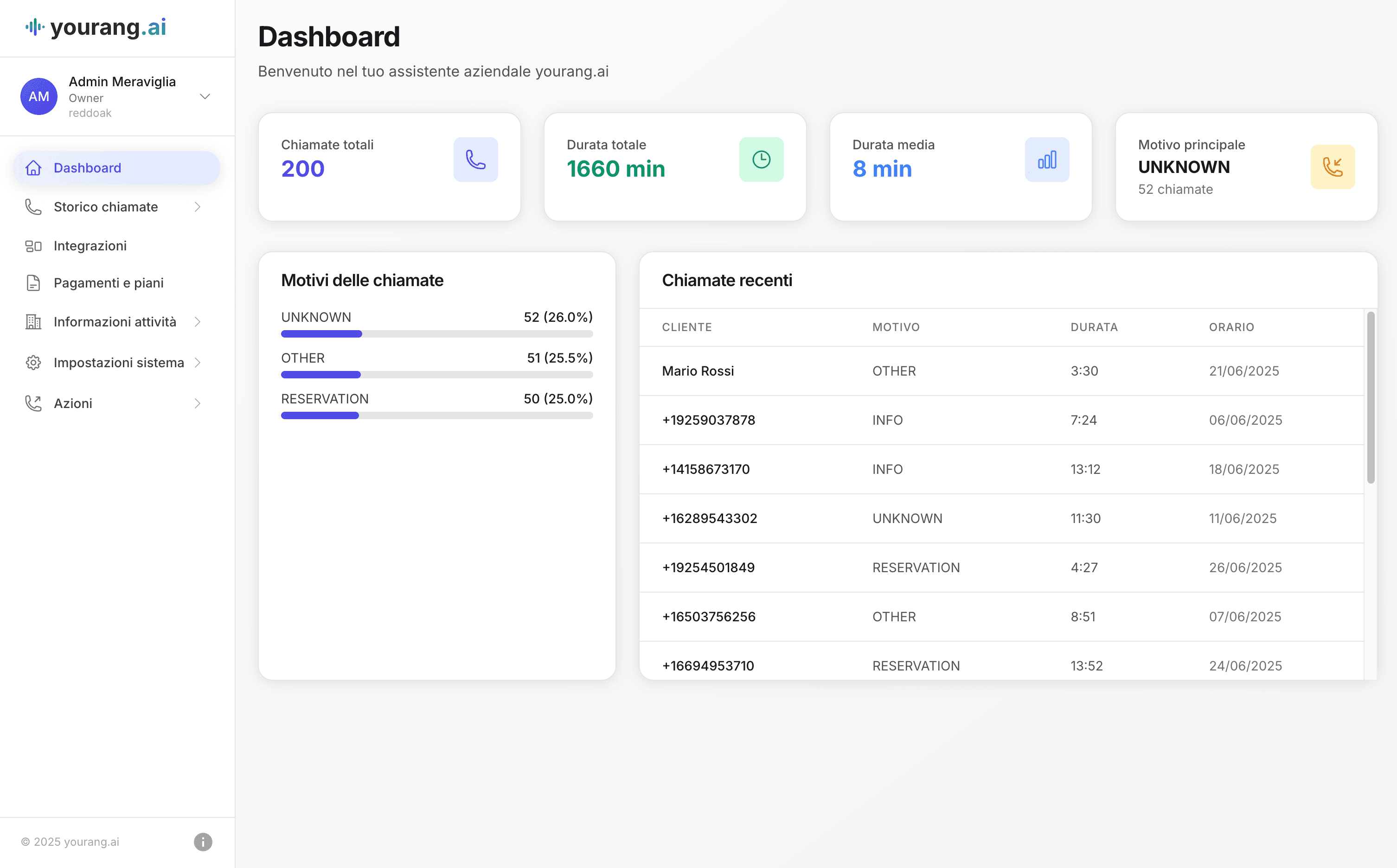Open Pagamenti e piani page
The height and width of the screenshot is (868, 1397).
point(109,282)
